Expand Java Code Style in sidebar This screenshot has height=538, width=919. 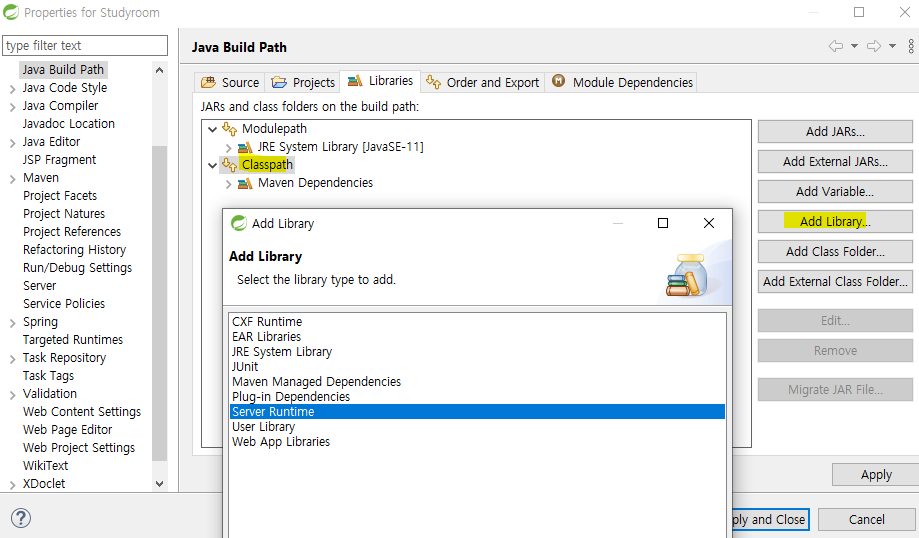click(12, 89)
